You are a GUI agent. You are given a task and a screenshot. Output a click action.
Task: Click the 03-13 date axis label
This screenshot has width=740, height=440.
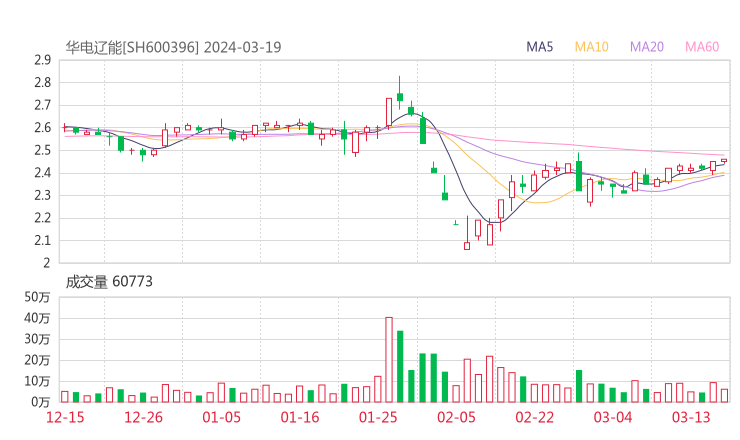click(x=691, y=417)
